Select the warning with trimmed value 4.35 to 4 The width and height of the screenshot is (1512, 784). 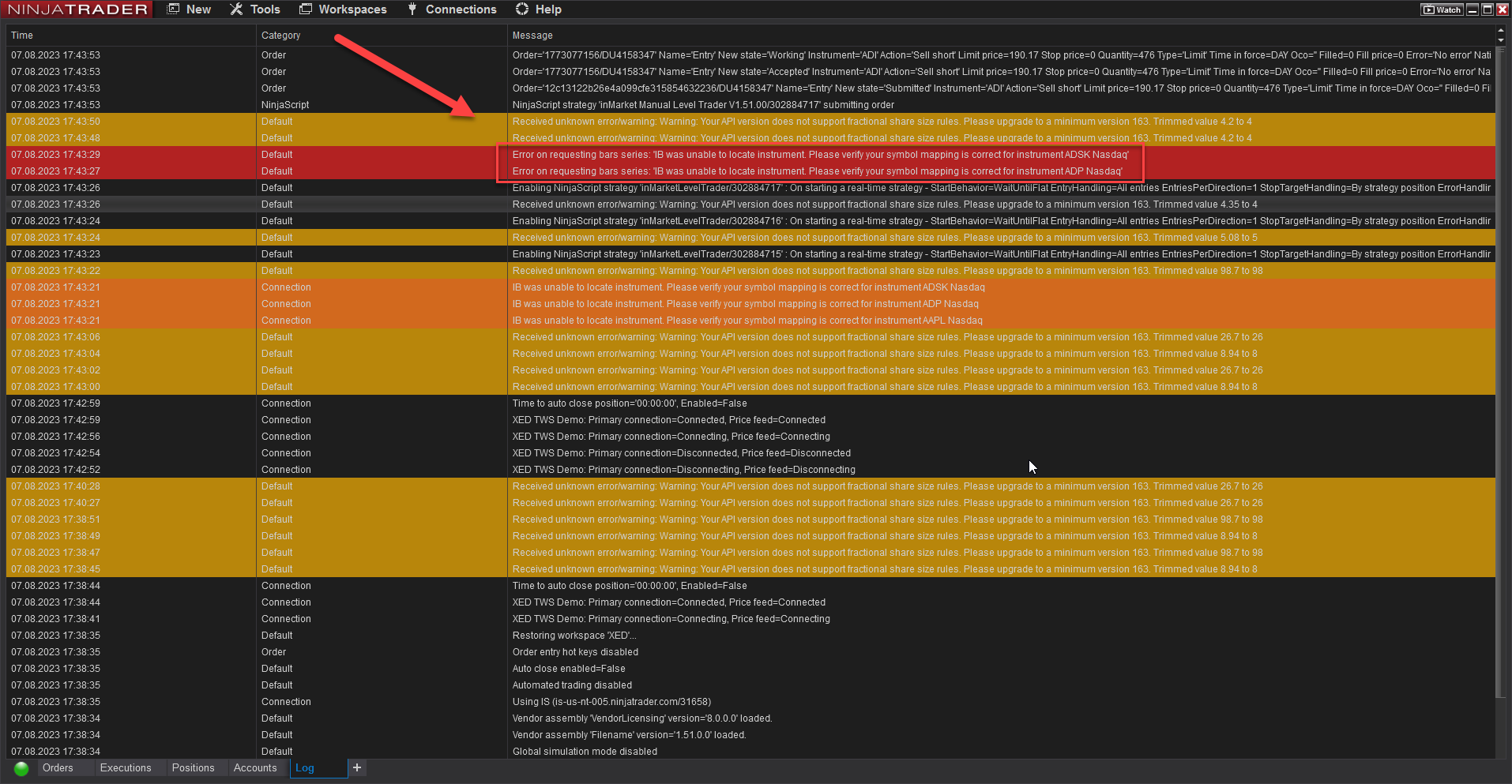tap(885, 204)
